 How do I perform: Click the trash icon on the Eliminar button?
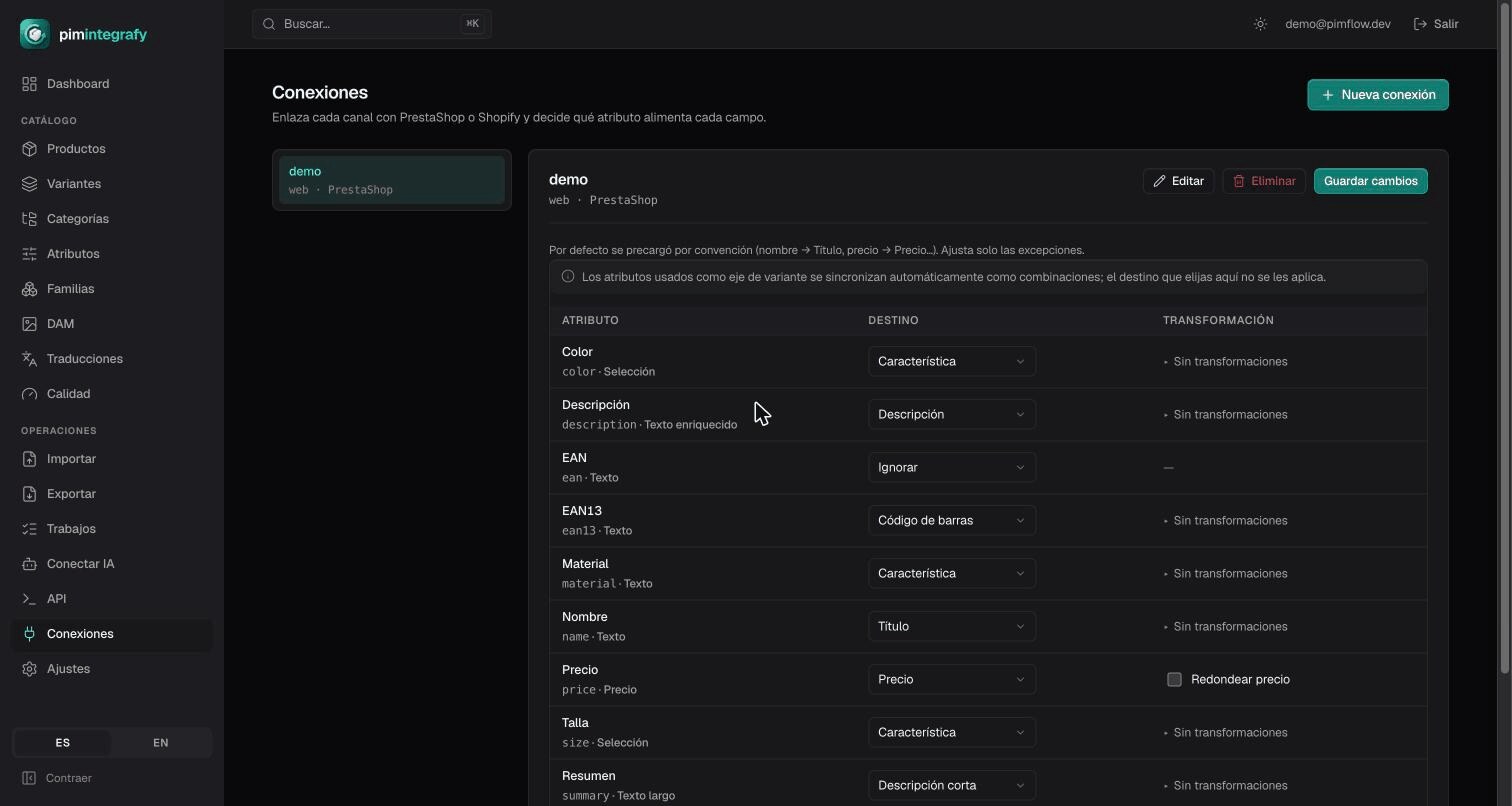point(1239,181)
